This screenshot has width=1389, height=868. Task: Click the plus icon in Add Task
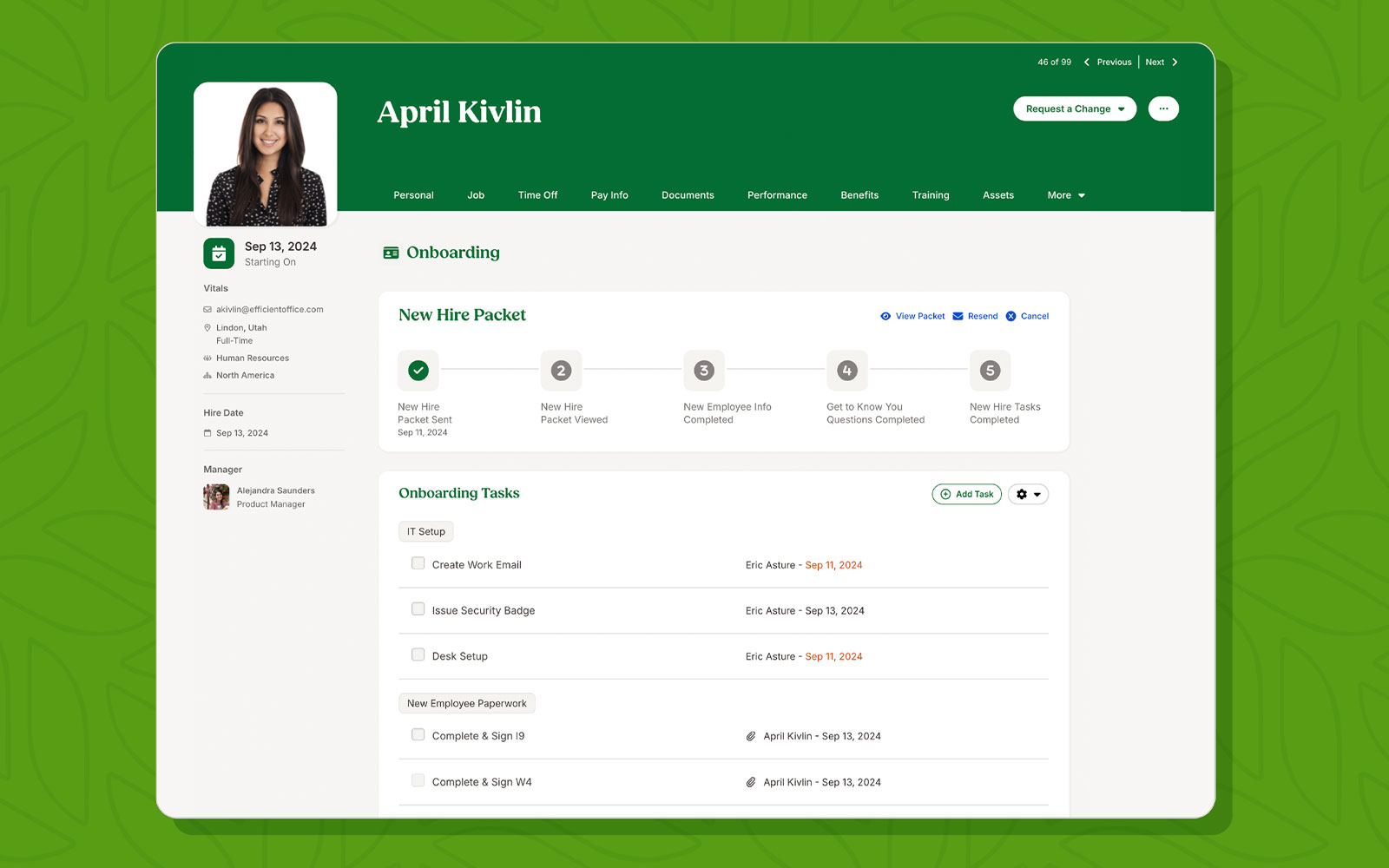pyautogui.click(x=945, y=494)
